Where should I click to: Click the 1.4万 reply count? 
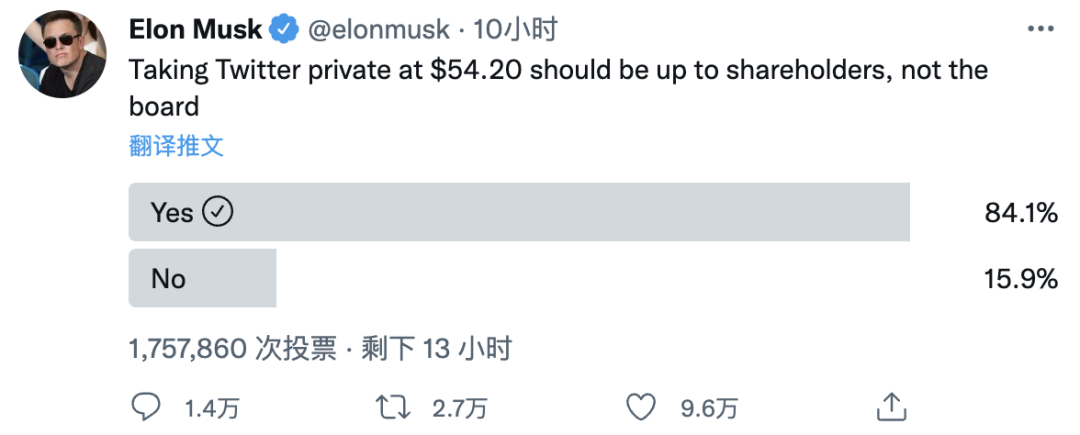point(212,407)
